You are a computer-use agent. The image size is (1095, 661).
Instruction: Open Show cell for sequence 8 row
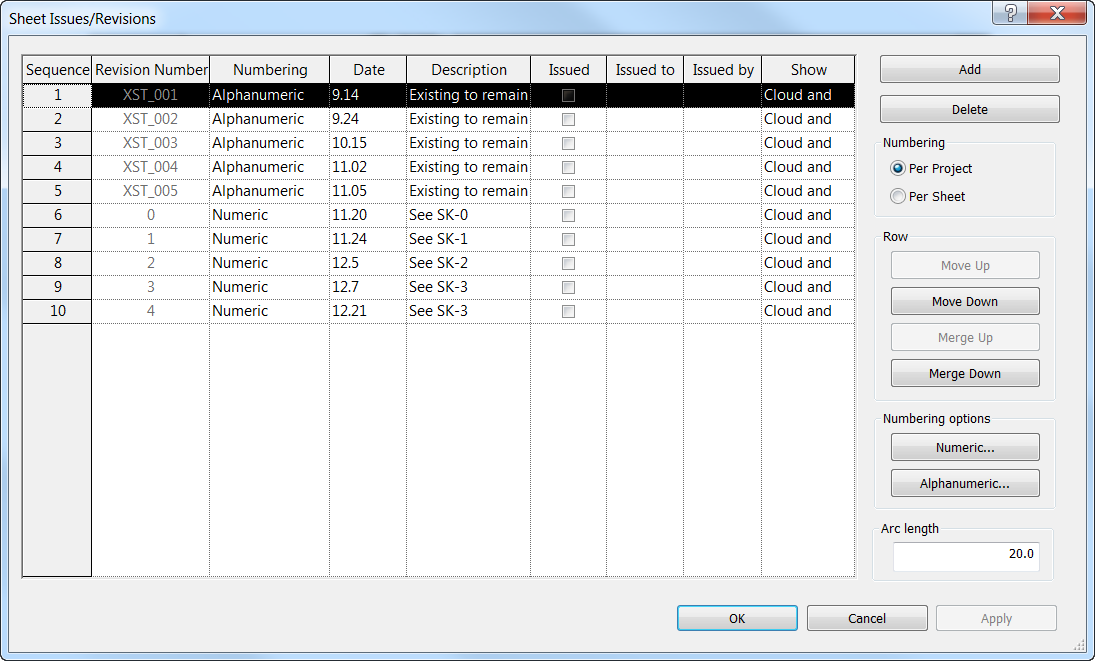pos(808,263)
